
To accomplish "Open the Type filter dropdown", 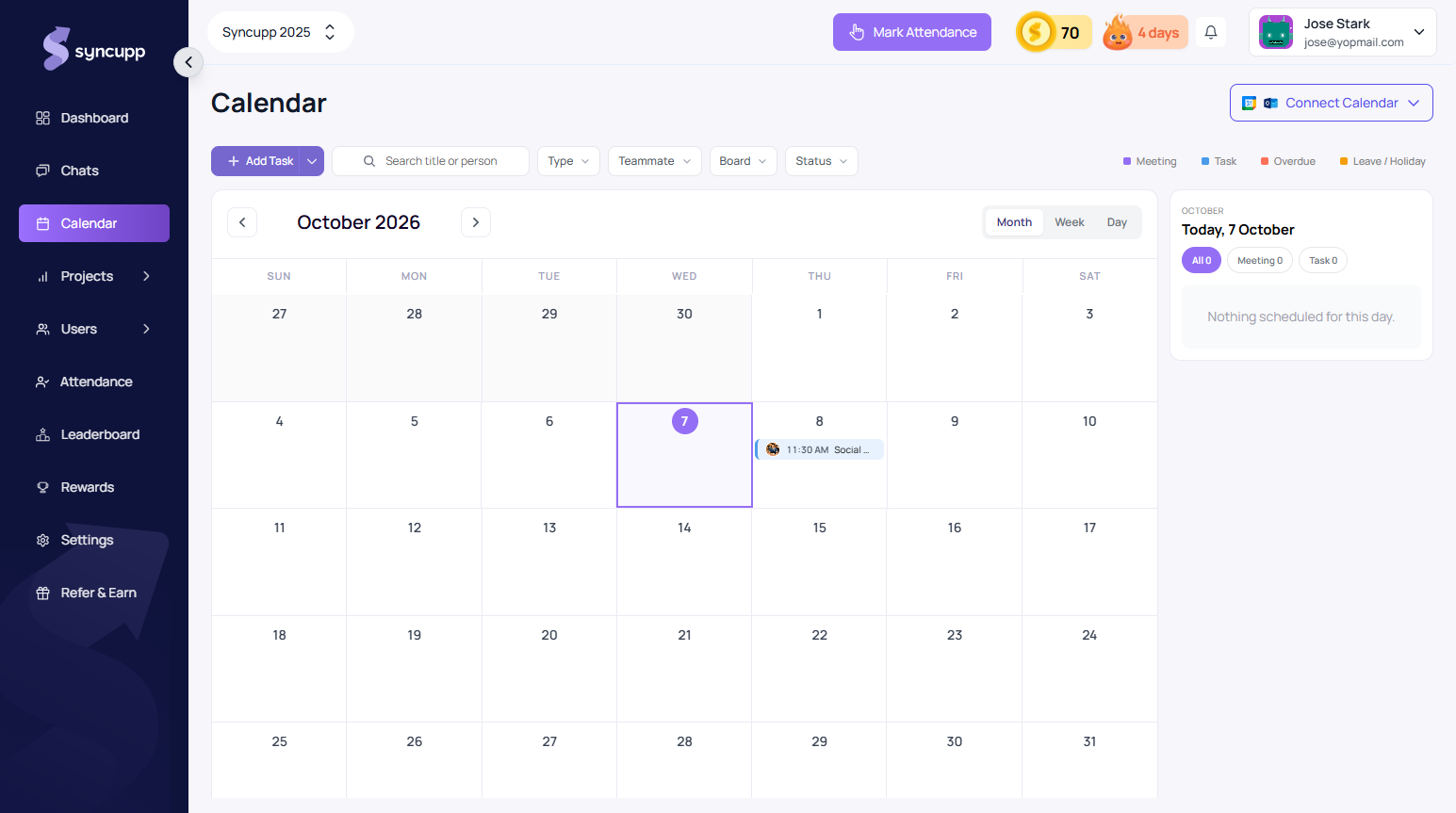I will [x=569, y=161].
